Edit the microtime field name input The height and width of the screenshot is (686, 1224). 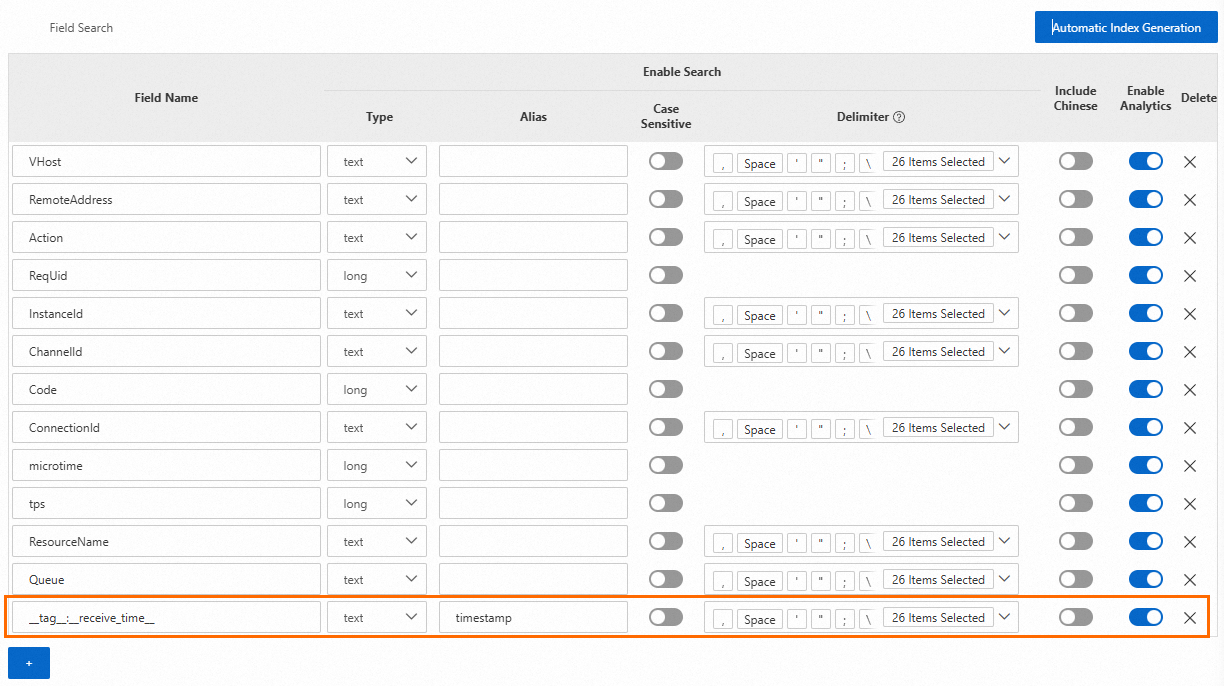pos(167,465)
